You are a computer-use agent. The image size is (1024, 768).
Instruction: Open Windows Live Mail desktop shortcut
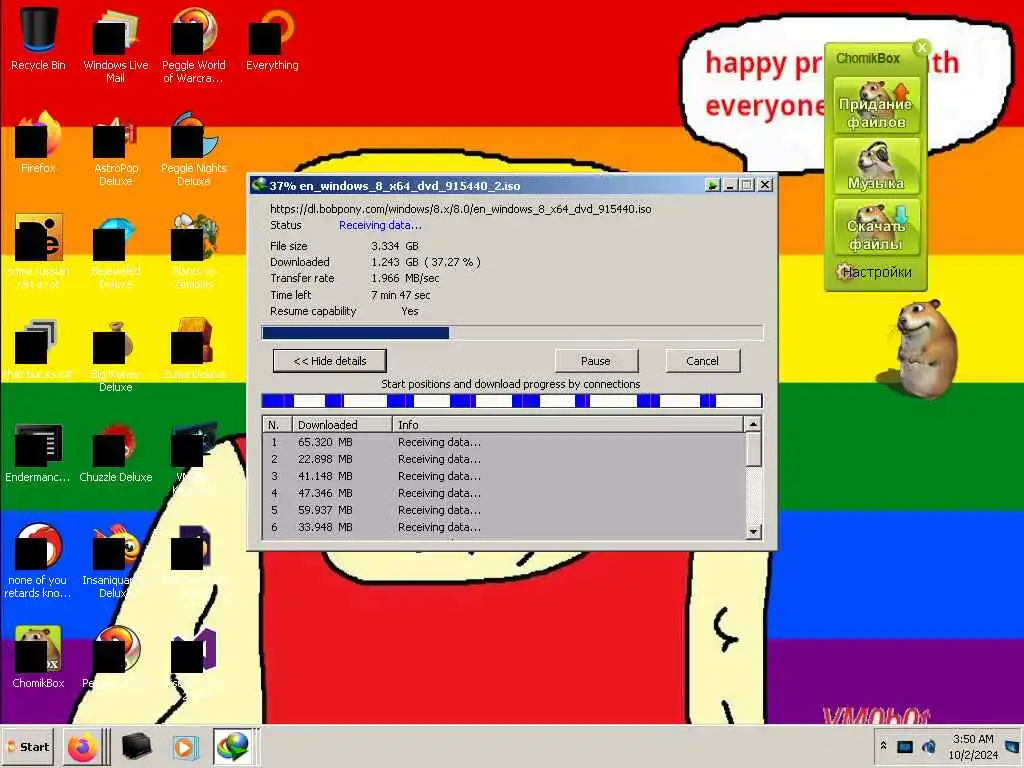click(x=116, y=44)
